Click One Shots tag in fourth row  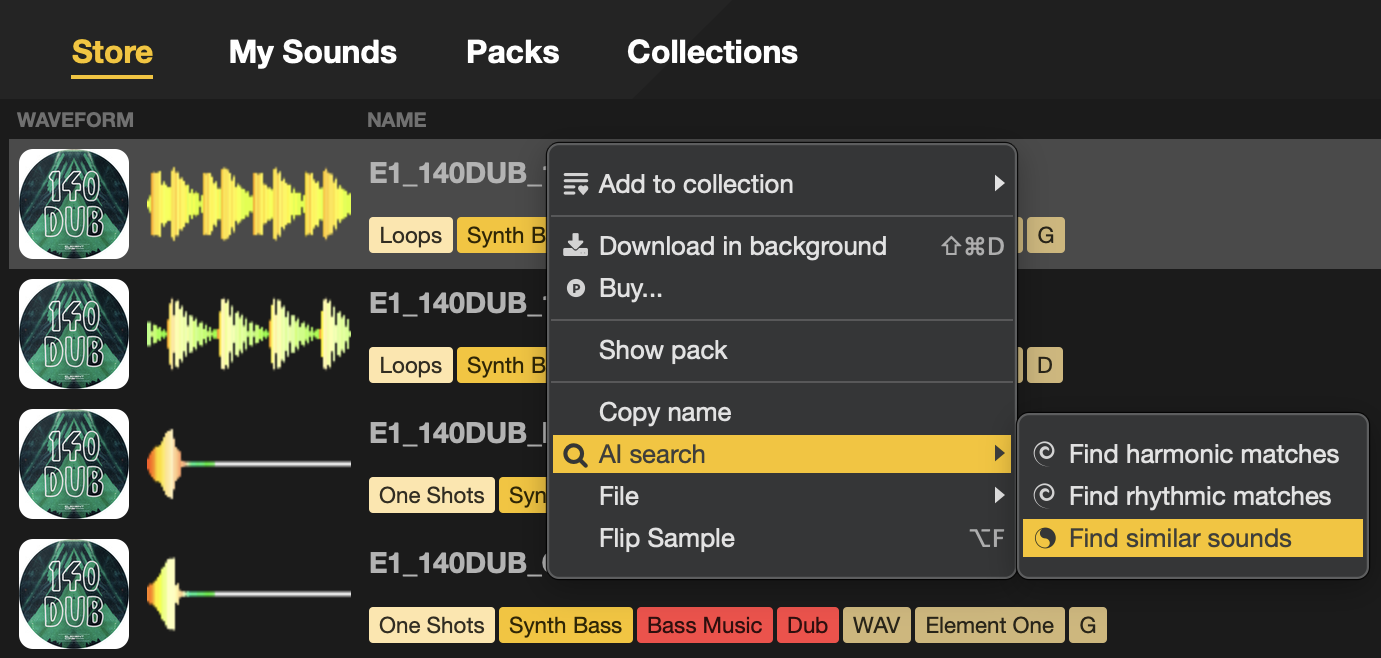coord(432,626)
